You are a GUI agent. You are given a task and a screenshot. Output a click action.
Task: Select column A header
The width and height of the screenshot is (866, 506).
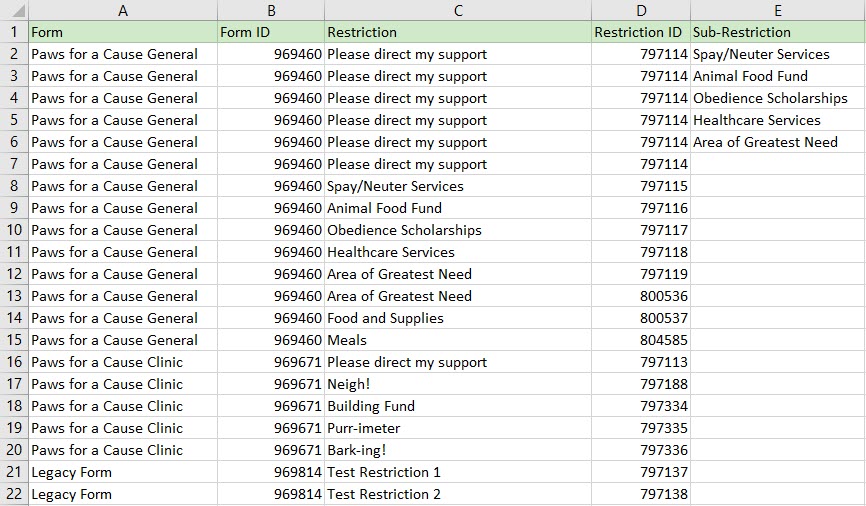123,10
